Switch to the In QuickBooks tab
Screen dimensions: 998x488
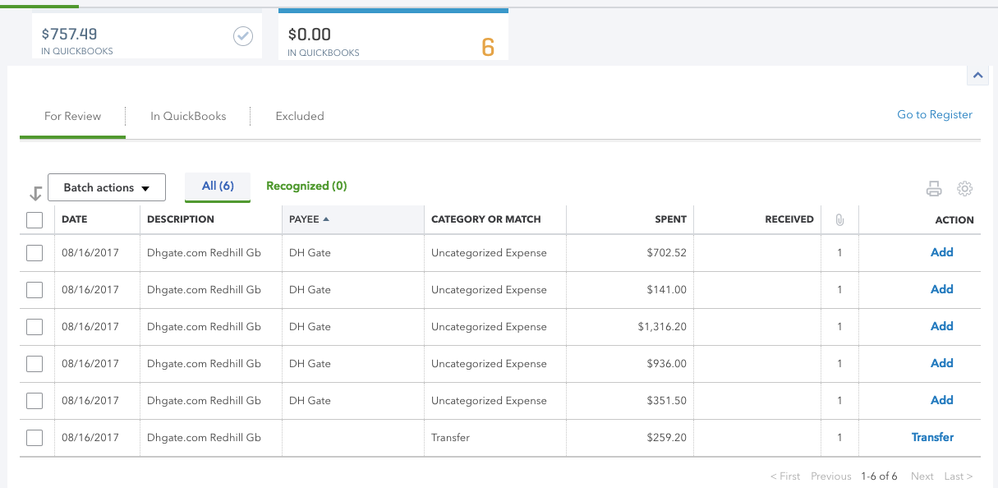point(188,116)
